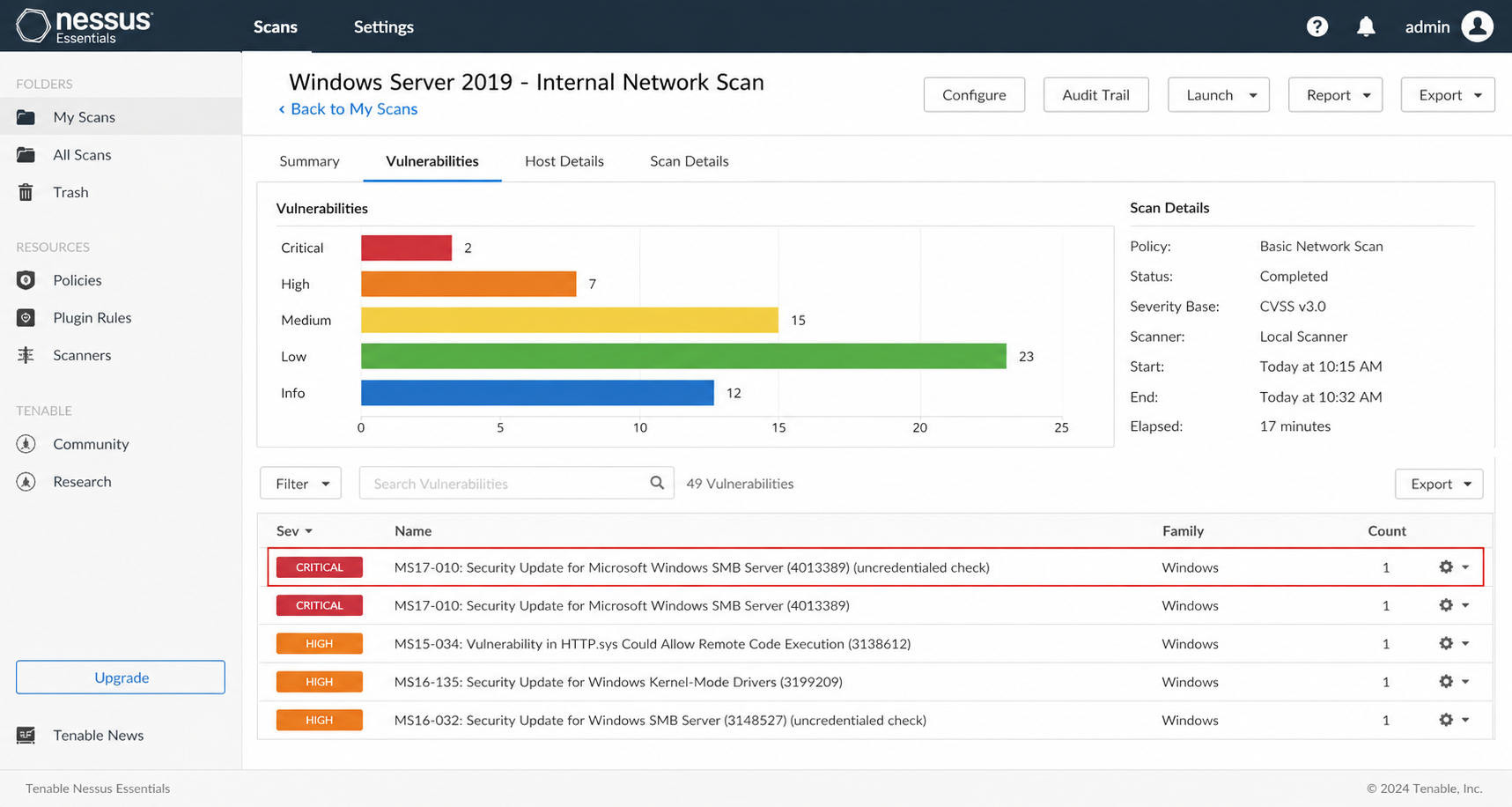Click the green Low chart bar

pyautogui.click(x=683, y=356)
